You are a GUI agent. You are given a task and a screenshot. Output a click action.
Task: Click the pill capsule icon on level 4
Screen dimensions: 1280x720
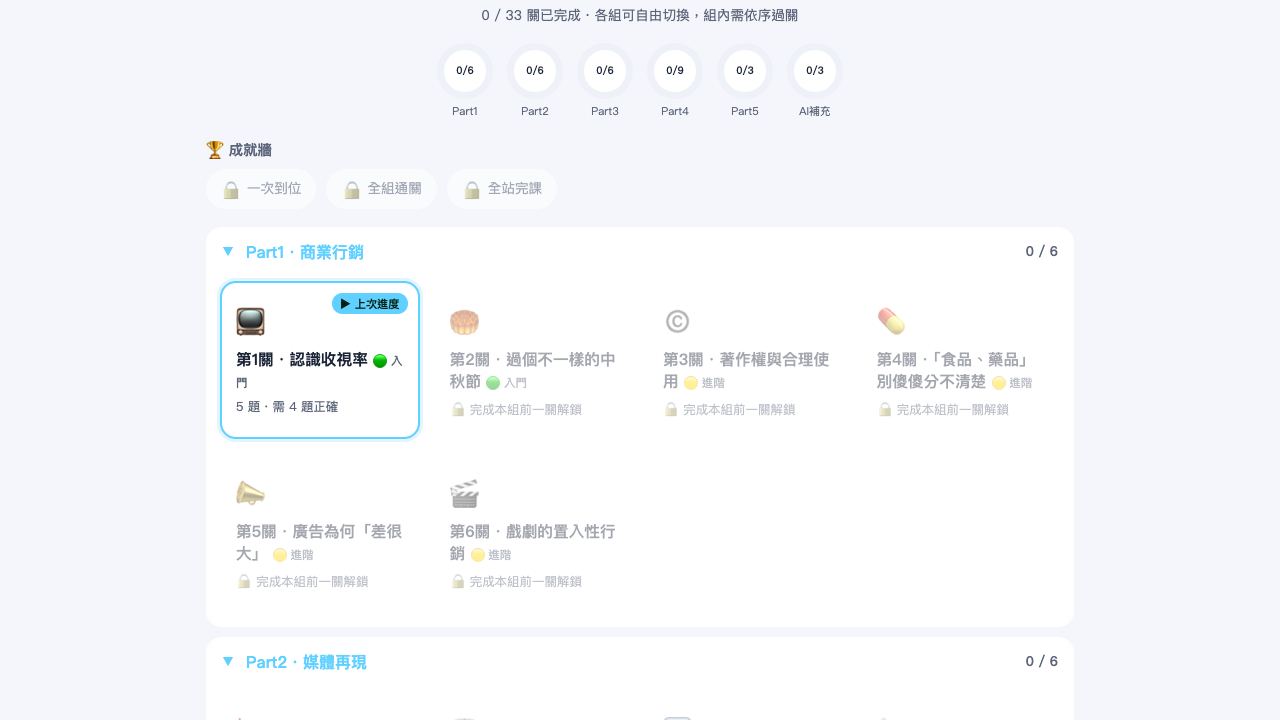(891, 321)
